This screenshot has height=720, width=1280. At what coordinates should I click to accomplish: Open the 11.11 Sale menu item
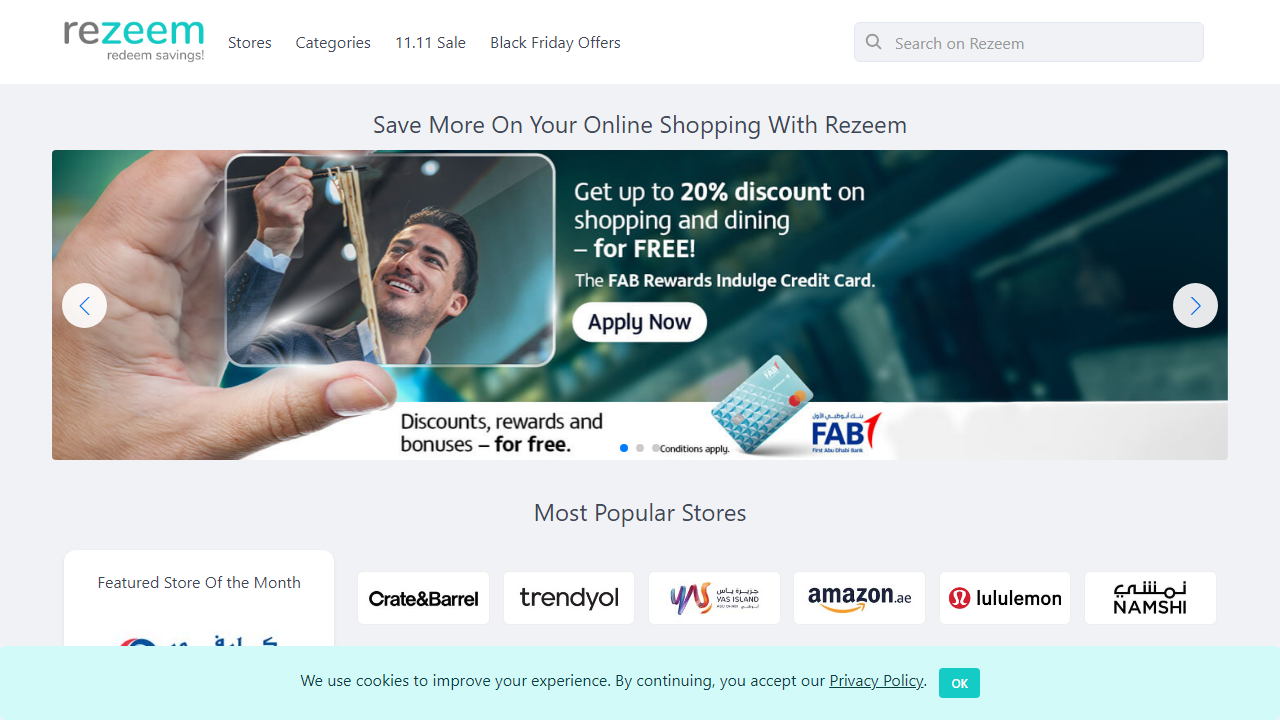430,42
